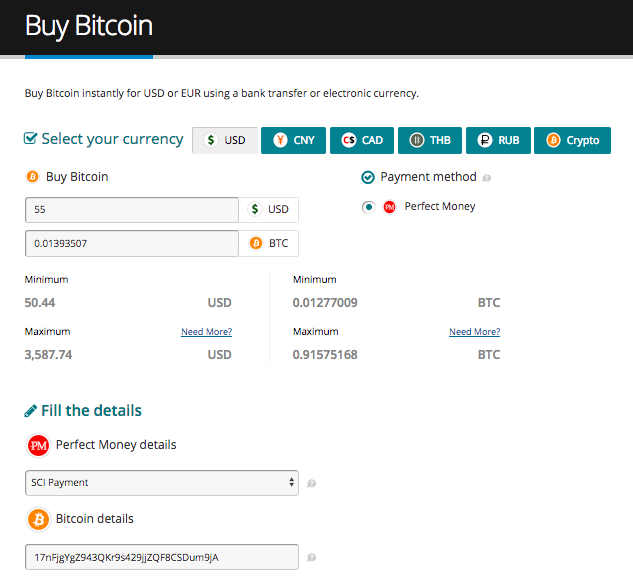Select the Crypto currency option
The image size is (633, 582).
[x=572, y=140]
